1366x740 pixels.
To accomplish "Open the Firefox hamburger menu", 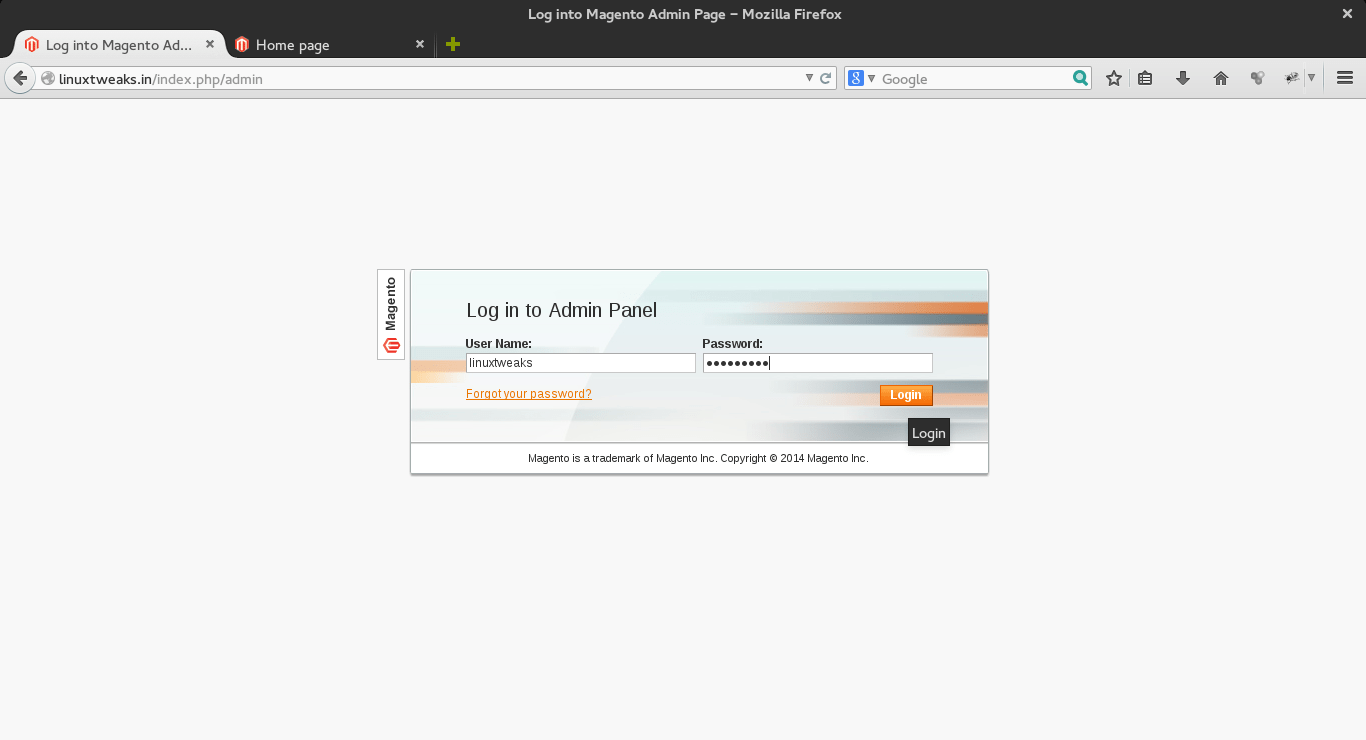I will point(1345,78).
